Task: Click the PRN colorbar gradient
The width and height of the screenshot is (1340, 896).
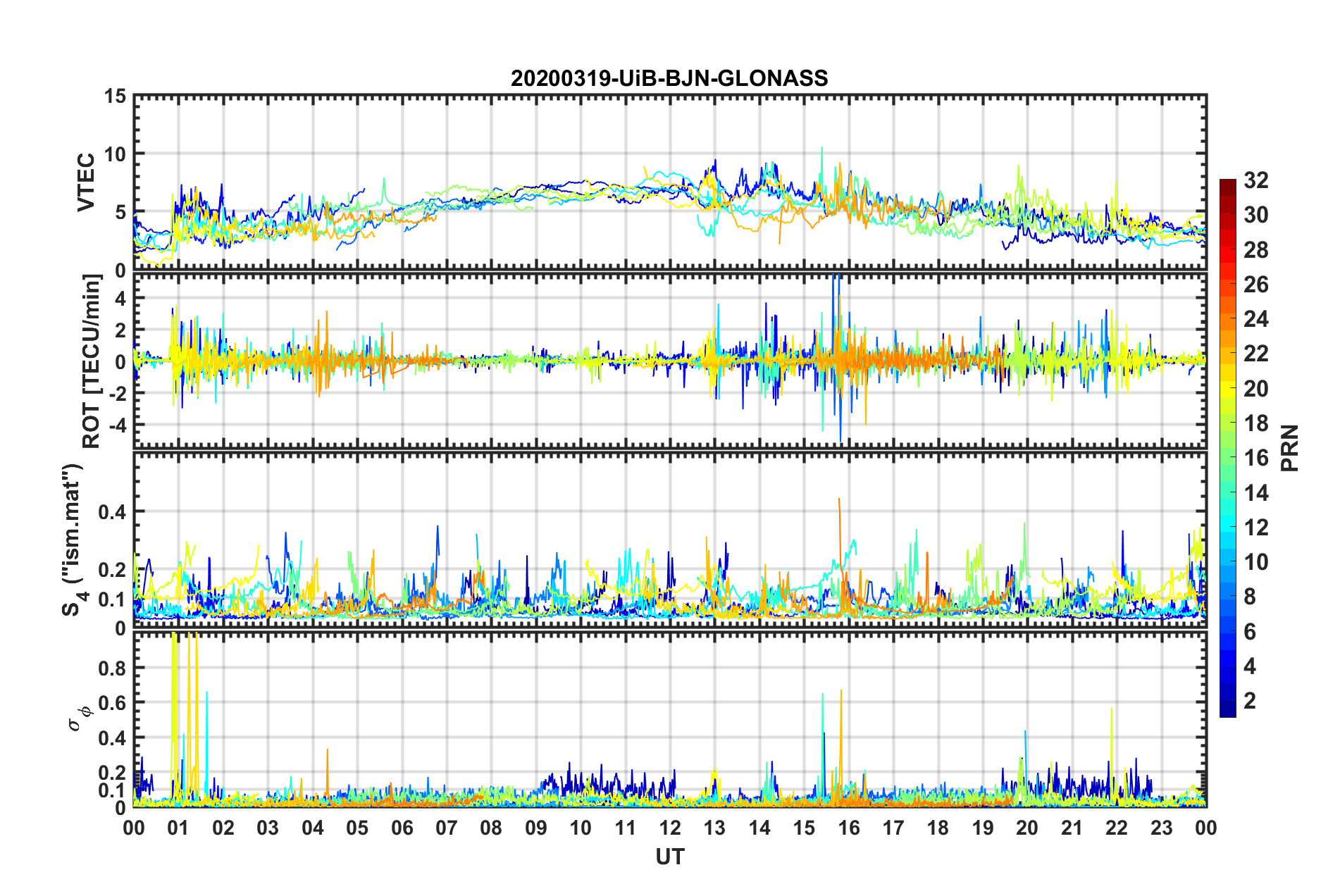Action: point(1227,448)
